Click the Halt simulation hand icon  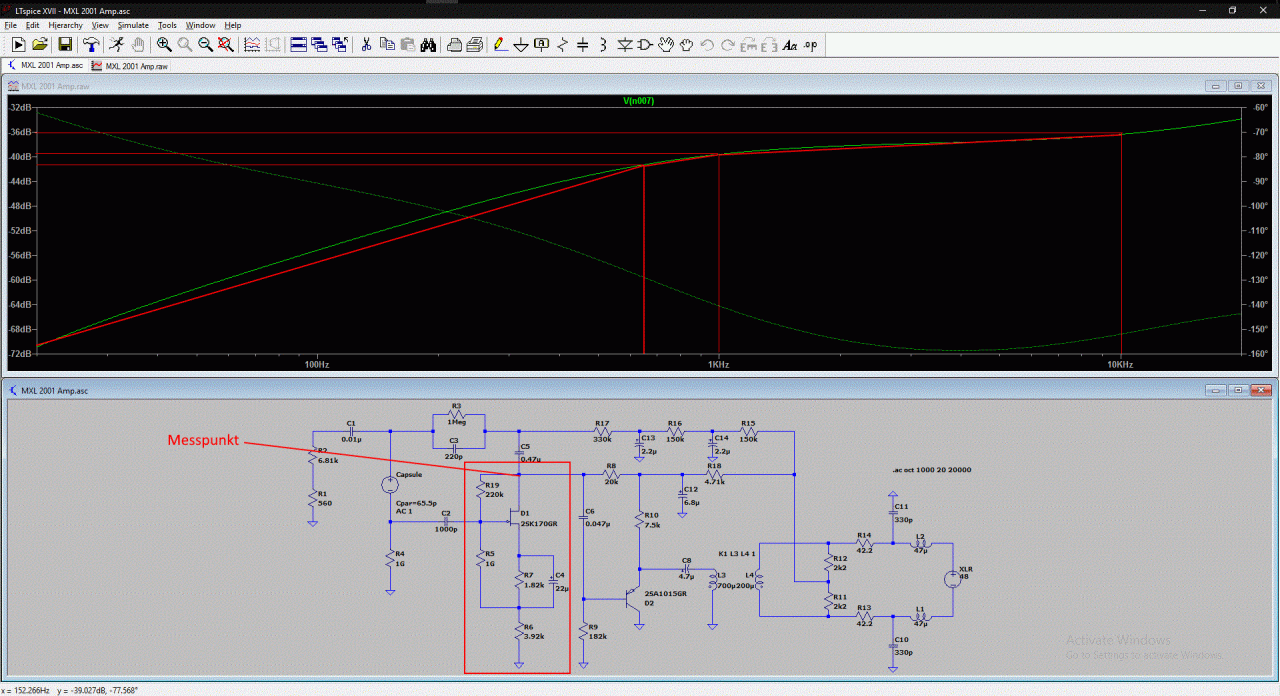(x=138, y=45)
